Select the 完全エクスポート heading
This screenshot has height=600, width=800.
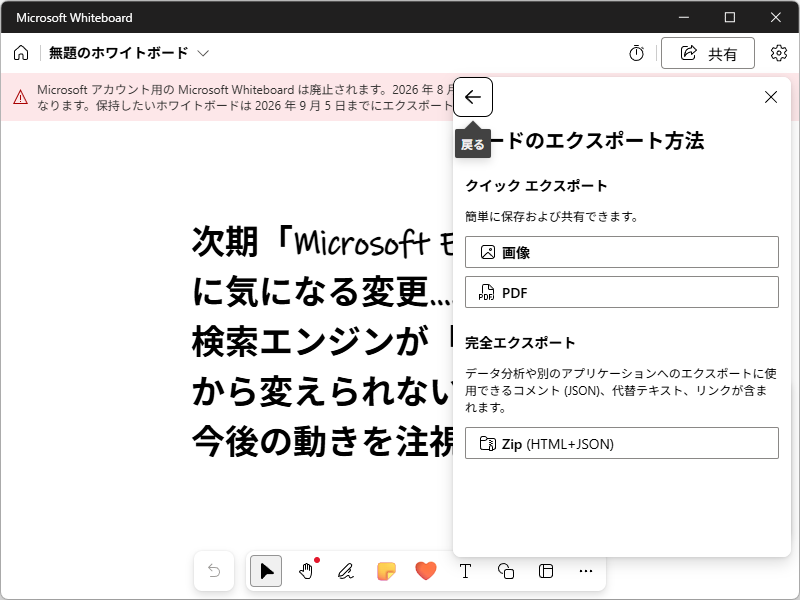(x=520, y=343)
